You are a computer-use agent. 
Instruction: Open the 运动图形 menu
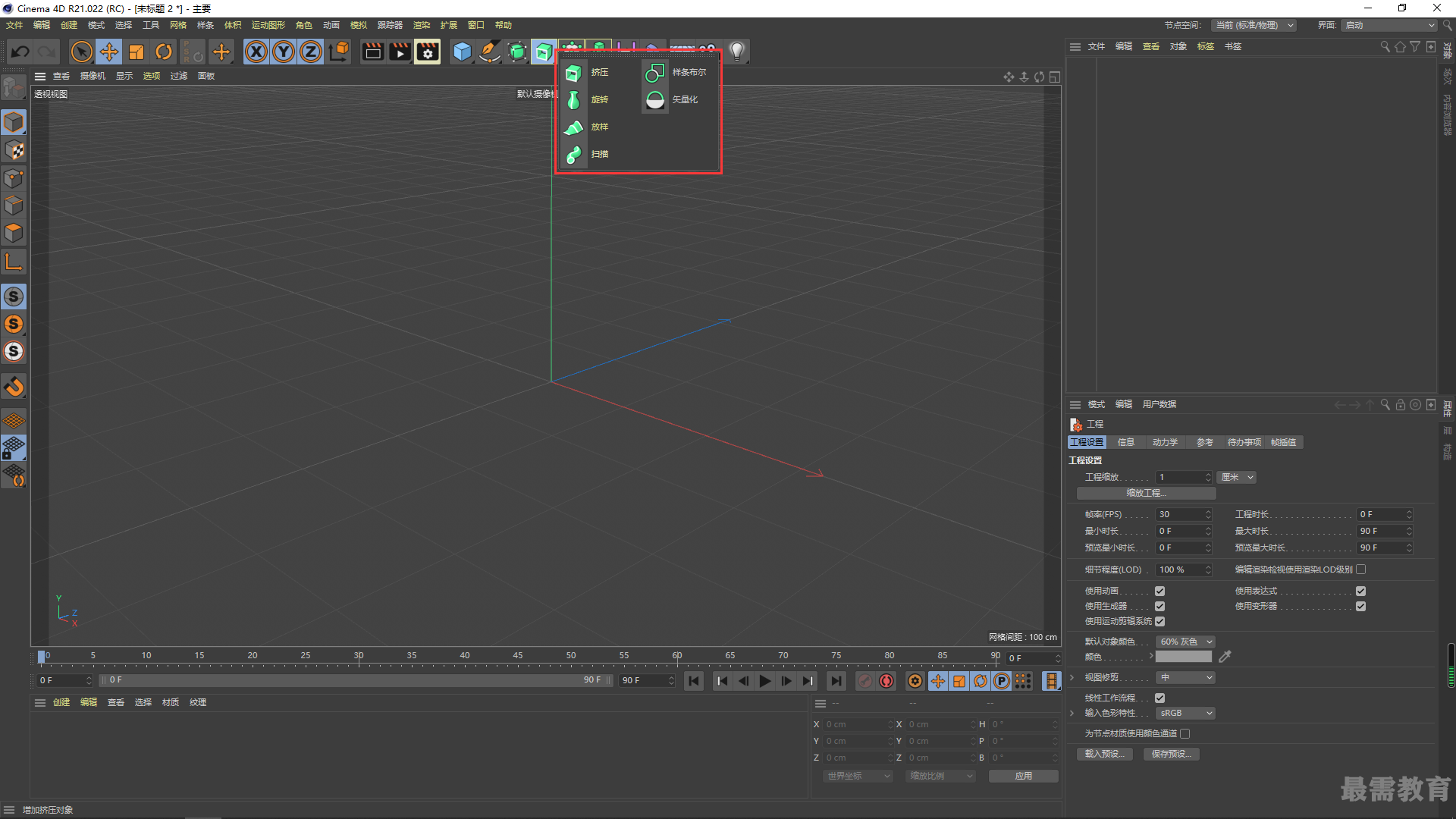268,25
